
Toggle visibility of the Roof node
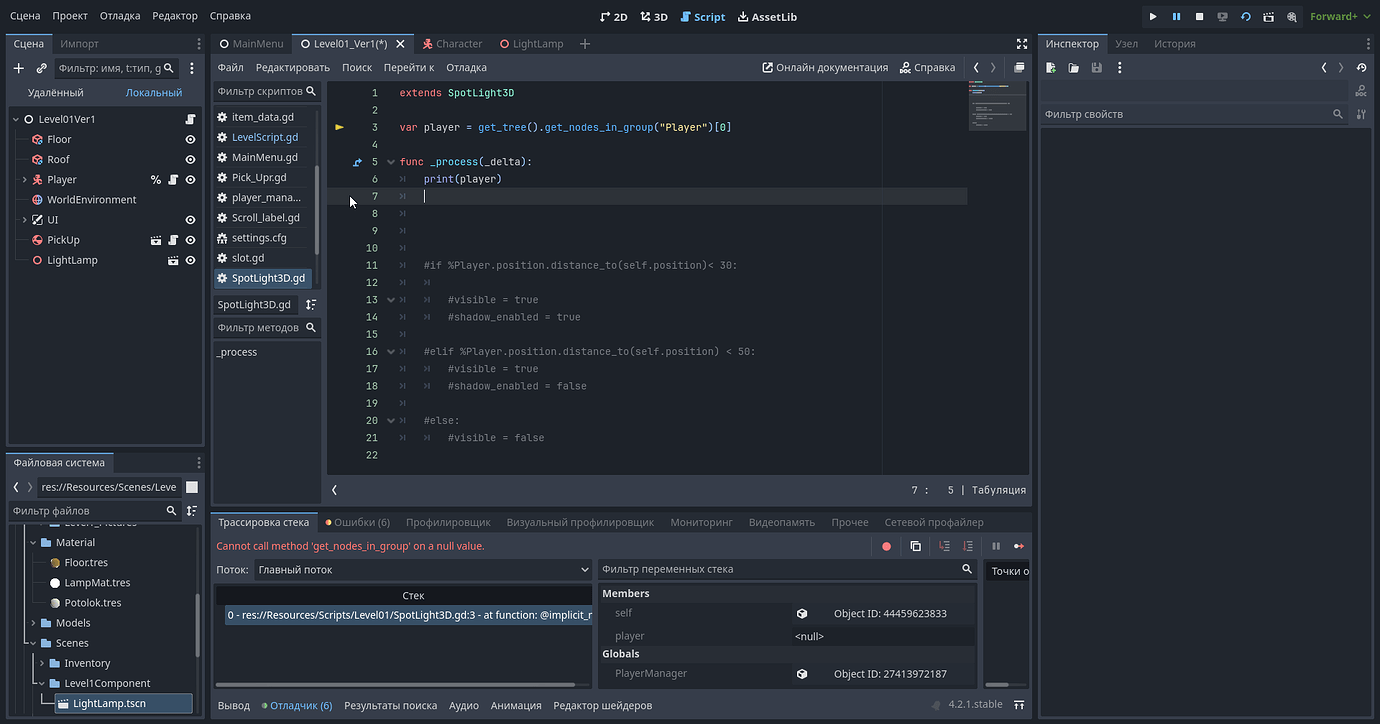[x=190, y=159]
